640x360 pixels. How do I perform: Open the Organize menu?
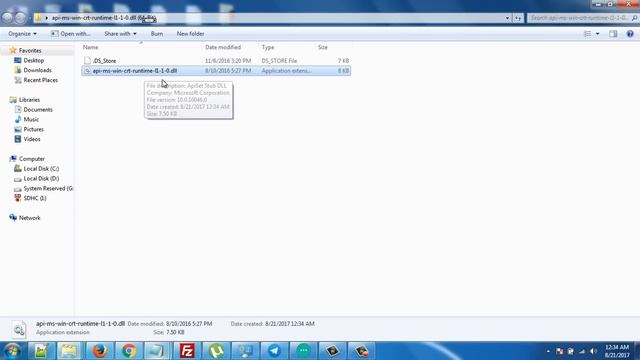pyautogui.click(x=22, y=34)
